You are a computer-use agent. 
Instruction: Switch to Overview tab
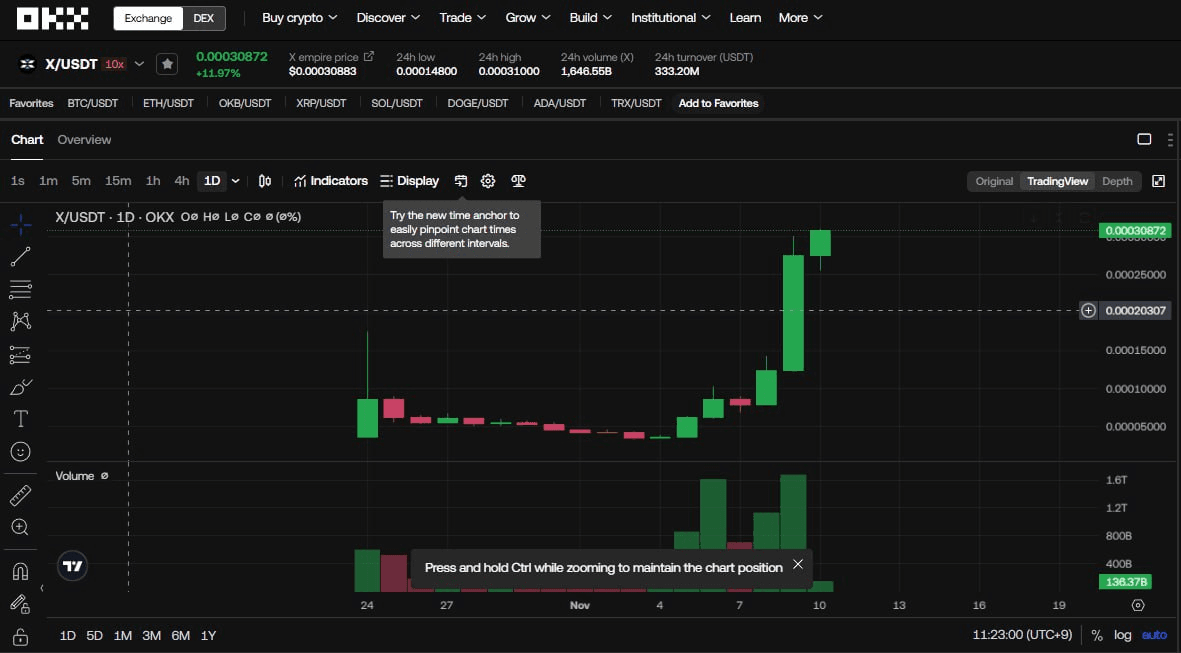pos(84,139)
